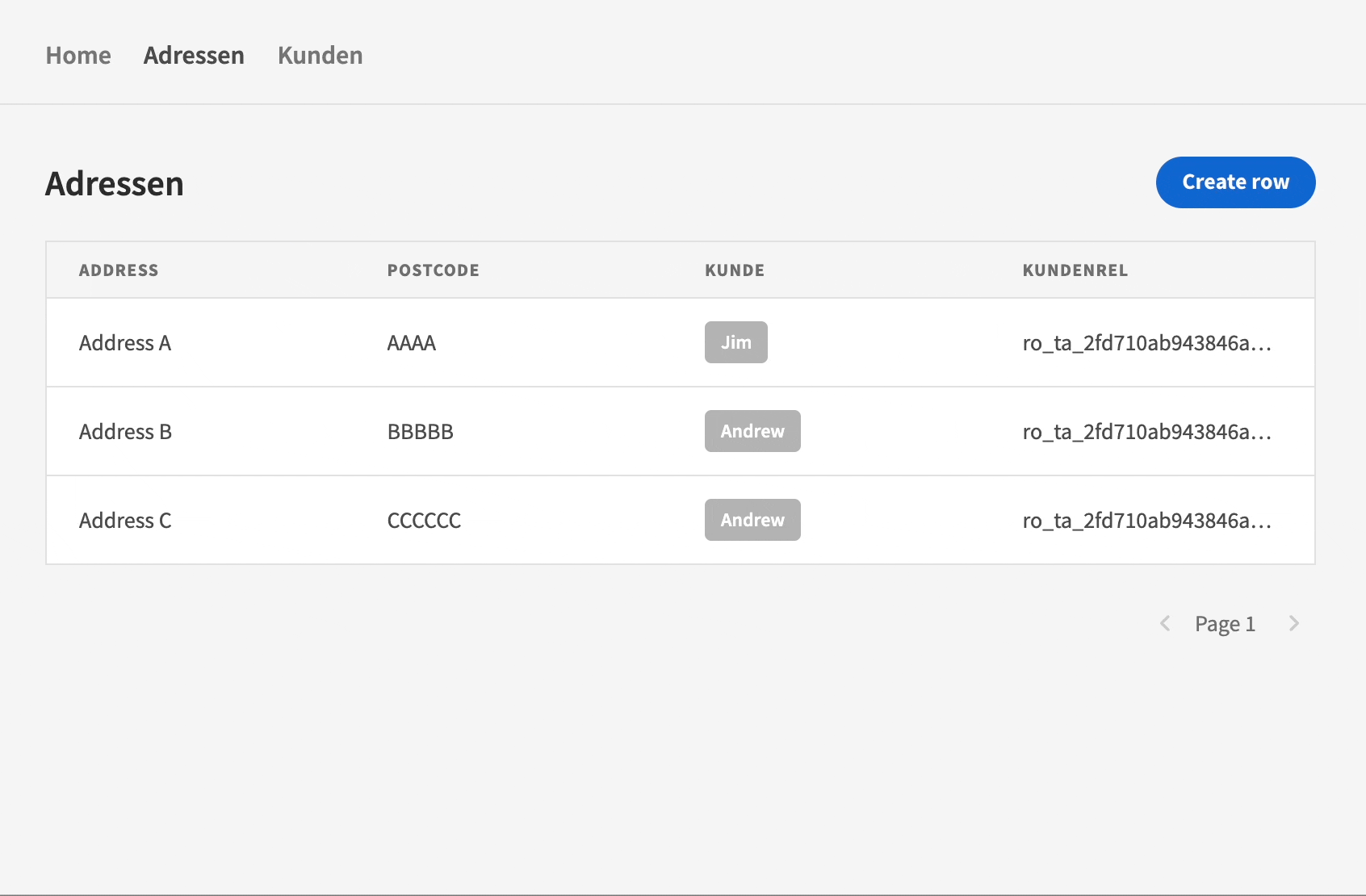Open the Kunden page
Viewport: 1366px width, 896px height.
320,55
